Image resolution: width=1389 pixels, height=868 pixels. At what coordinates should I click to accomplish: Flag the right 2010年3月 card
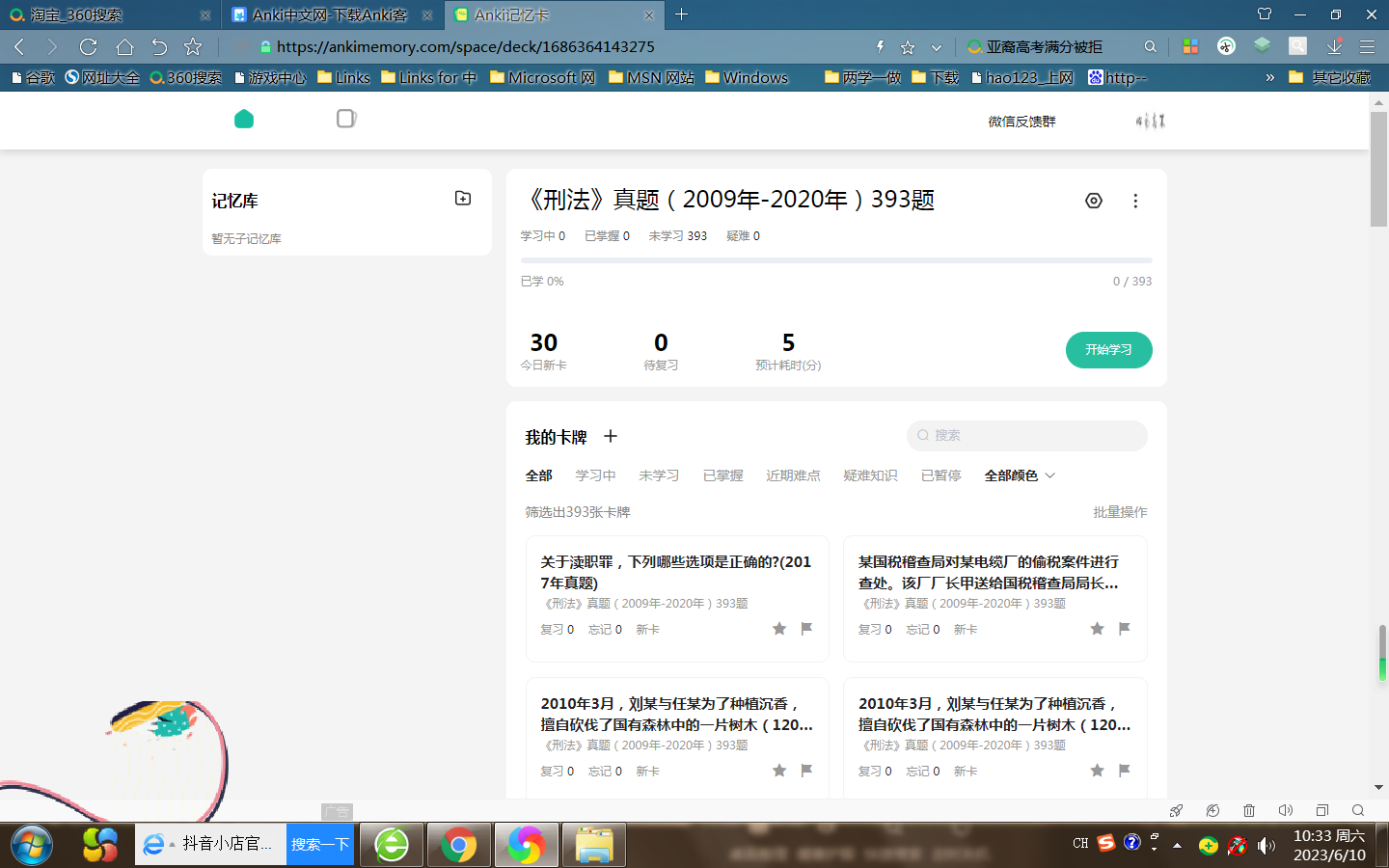click(1124, 771)
